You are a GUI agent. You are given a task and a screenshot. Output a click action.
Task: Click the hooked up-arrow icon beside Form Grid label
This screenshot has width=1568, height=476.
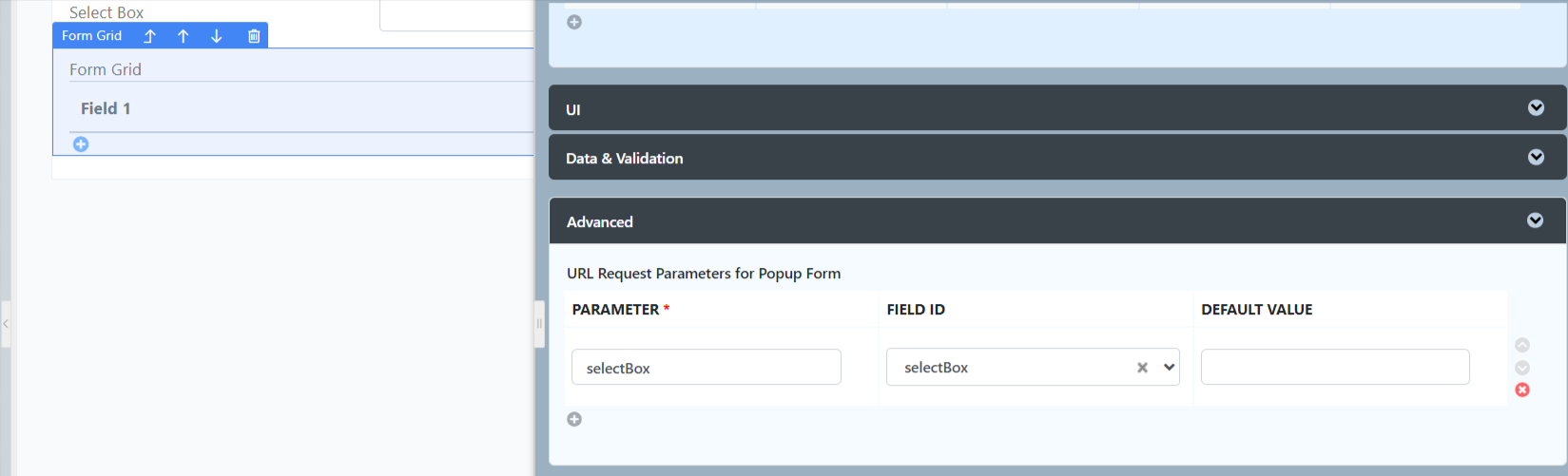[149, 36]
